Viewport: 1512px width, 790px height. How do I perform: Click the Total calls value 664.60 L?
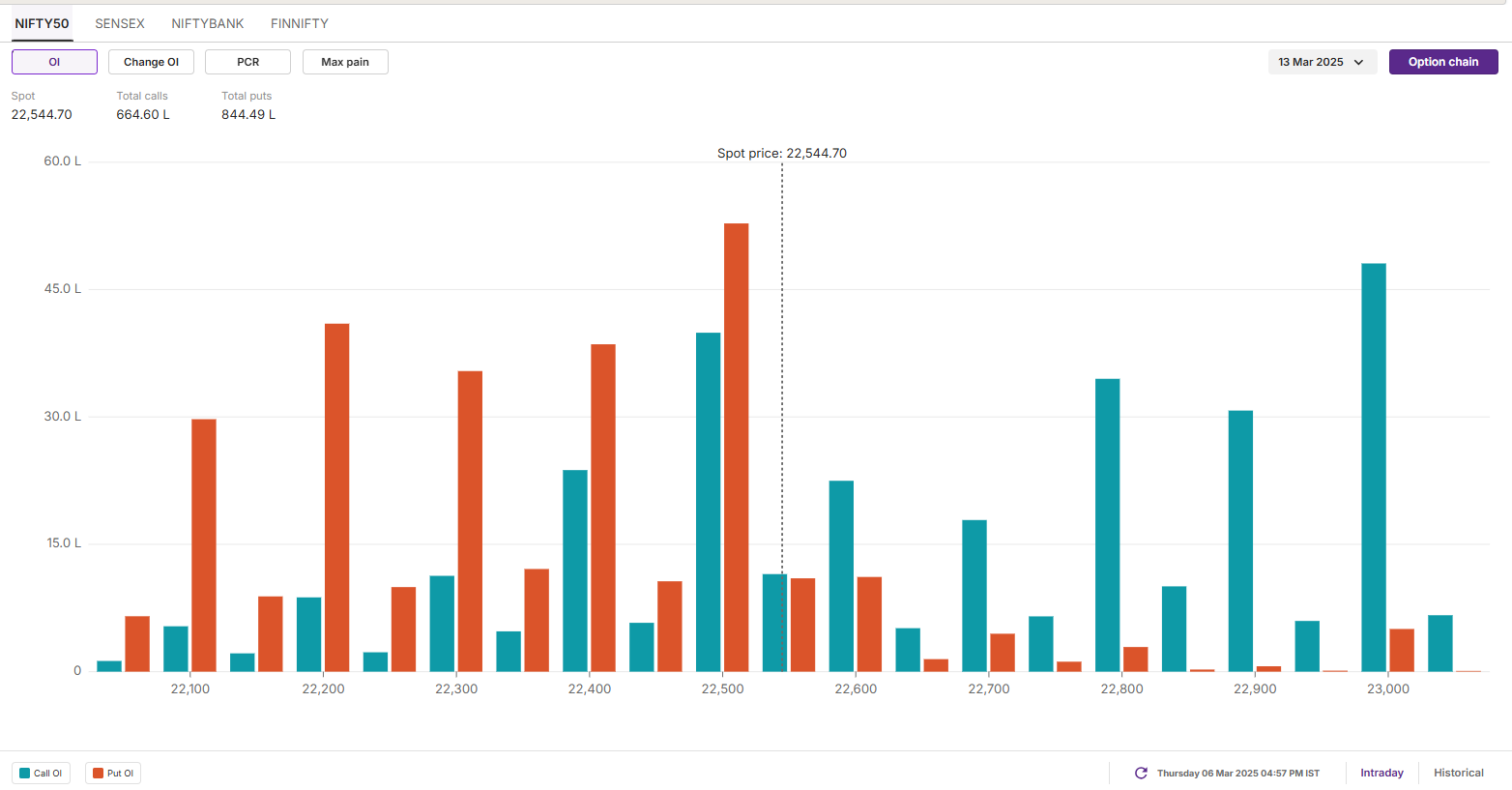(143, 114)
